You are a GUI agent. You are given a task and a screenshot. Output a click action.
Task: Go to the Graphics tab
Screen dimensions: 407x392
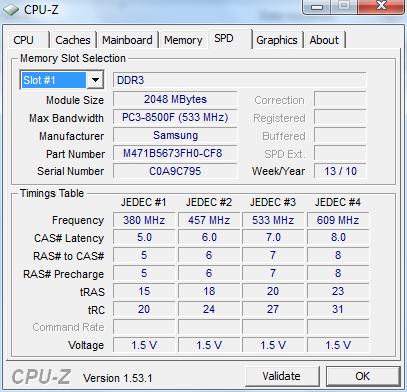point(277,40)
